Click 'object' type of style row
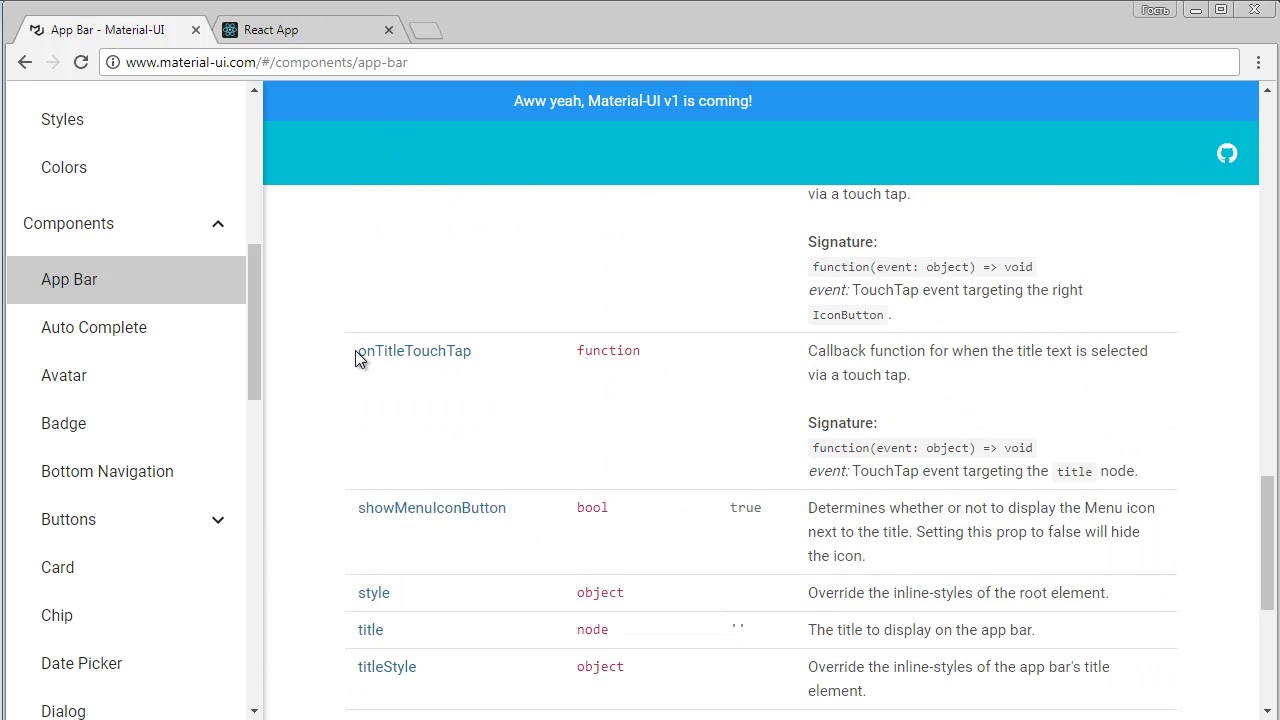1280x720 pixels. point(600,593)
